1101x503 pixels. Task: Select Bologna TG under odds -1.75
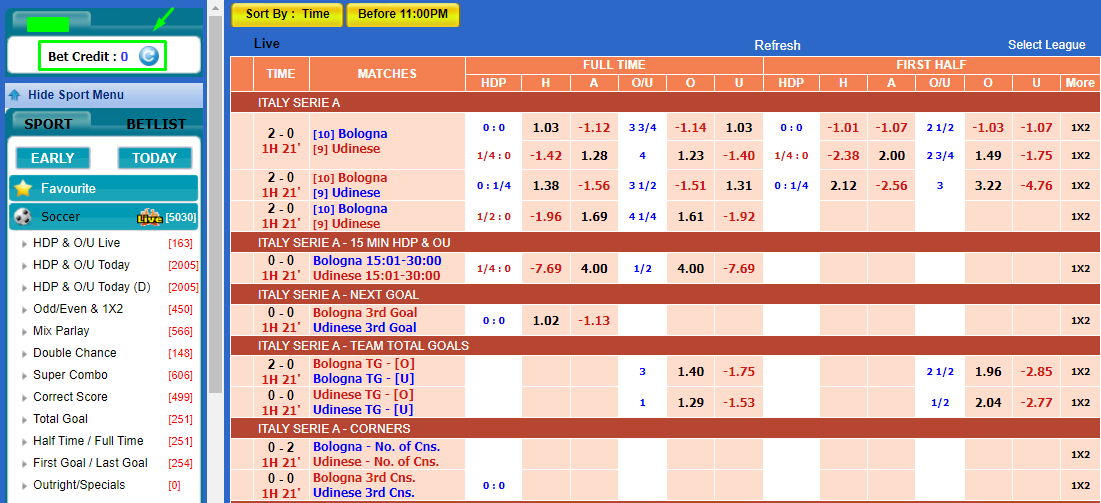[x=739, y=372]
